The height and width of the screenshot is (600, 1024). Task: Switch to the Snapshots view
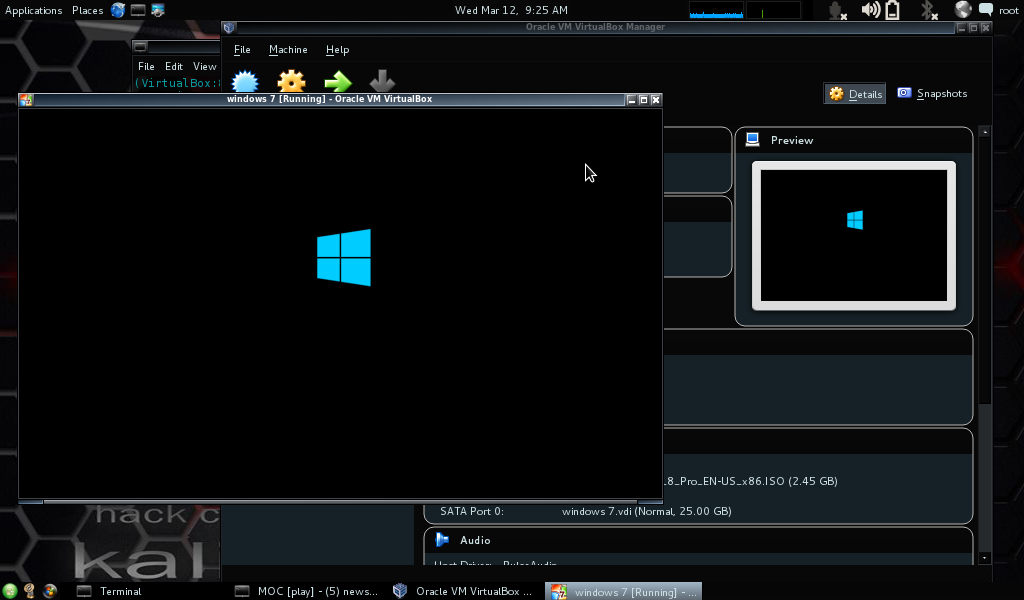point(932,93)
